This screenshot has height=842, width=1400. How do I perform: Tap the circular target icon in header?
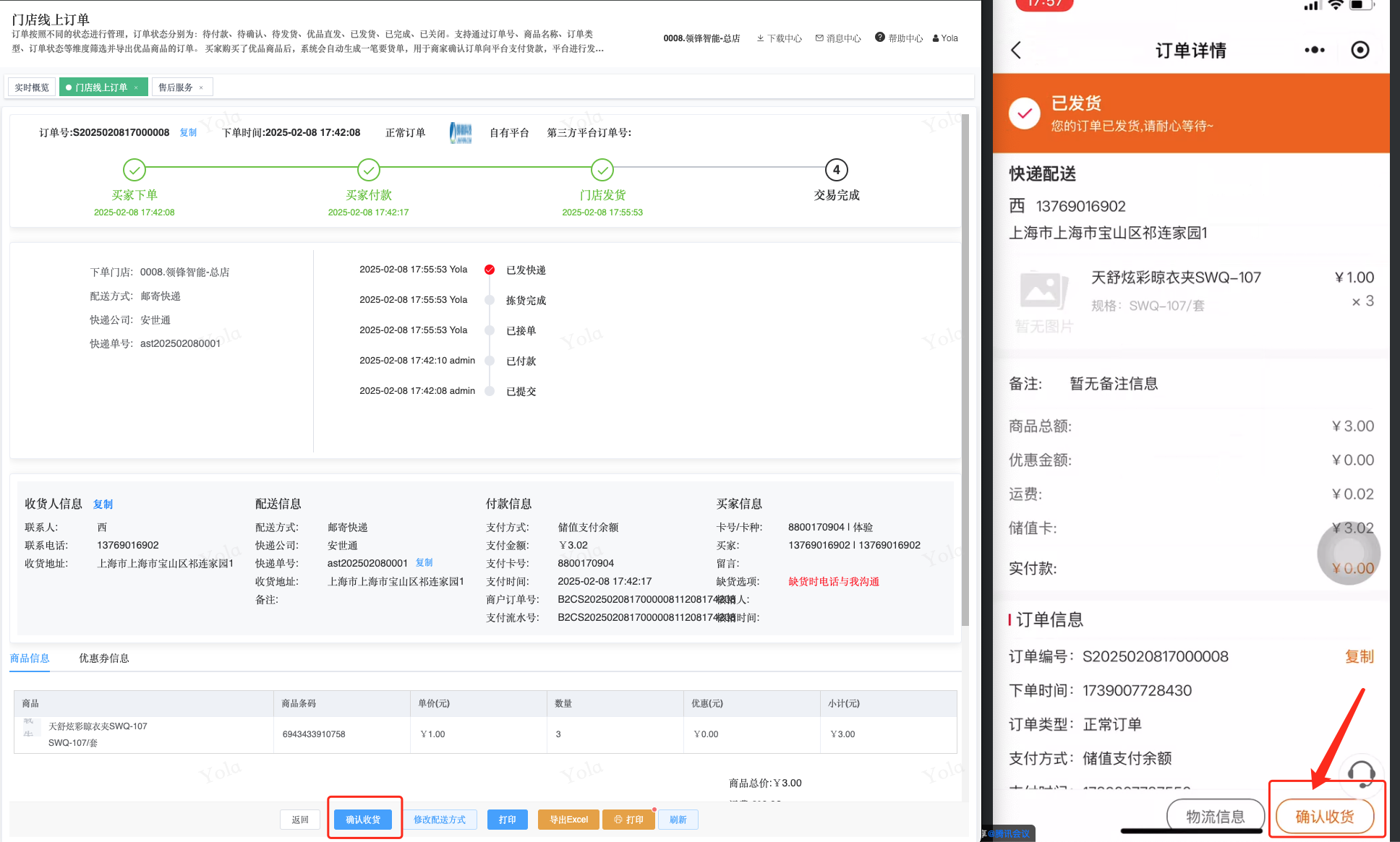pyautogui.click(x=1360, y=50)
